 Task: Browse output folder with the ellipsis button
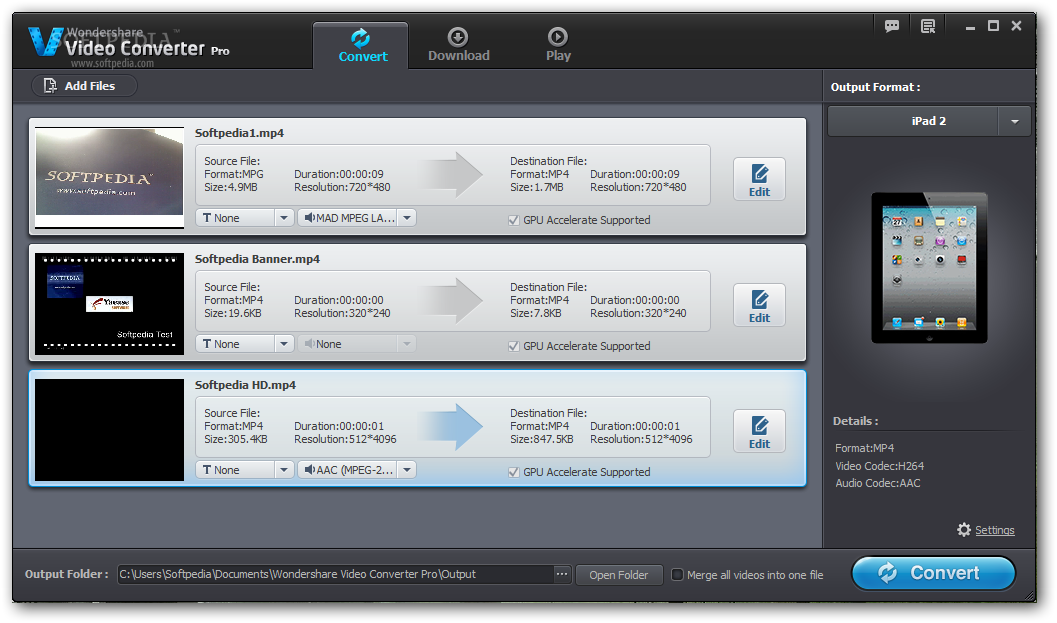562,574
